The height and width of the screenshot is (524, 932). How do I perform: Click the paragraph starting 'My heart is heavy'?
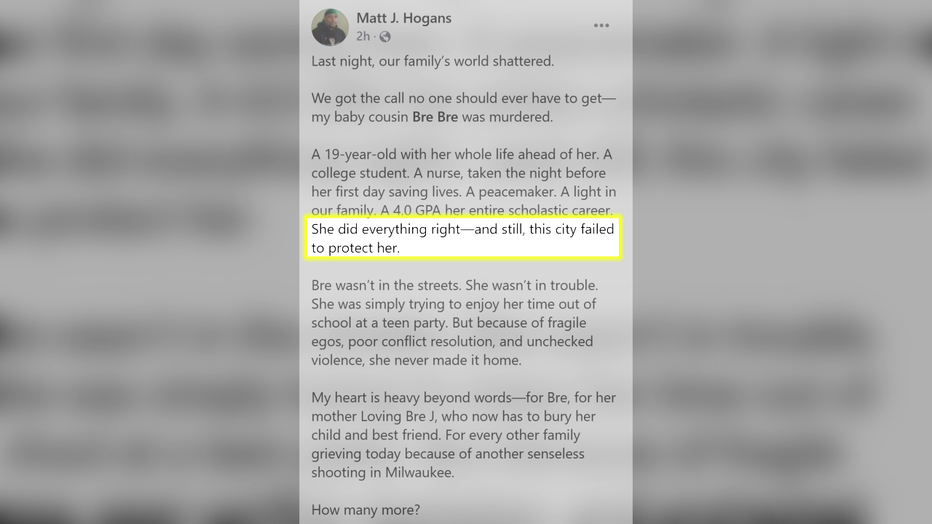click(464, 435)
